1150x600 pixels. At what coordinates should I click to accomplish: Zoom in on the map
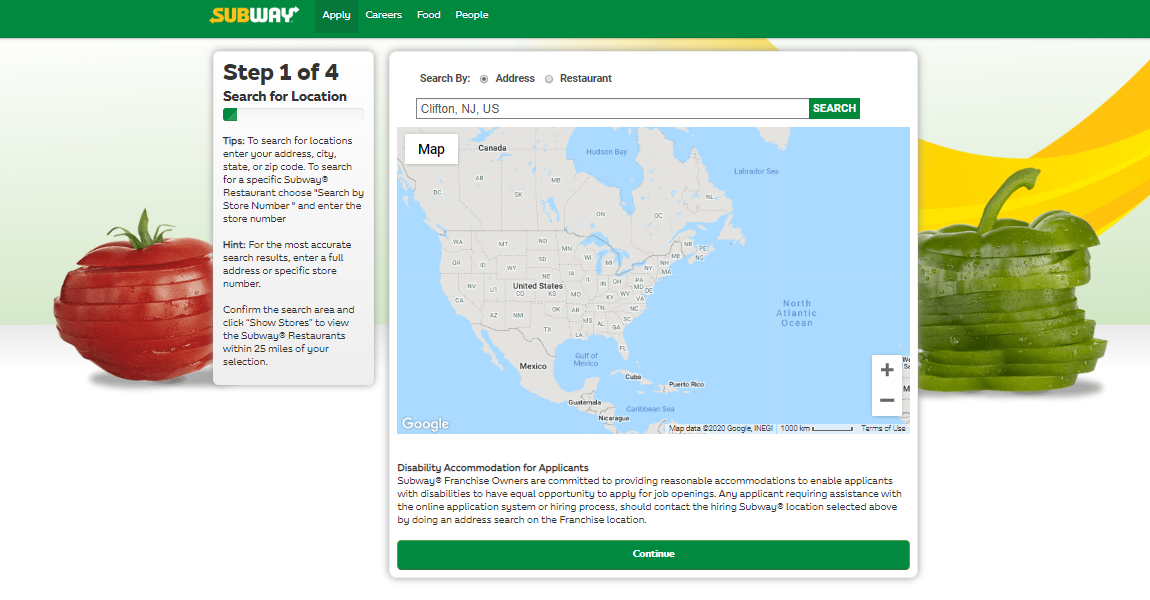(887, 370)
